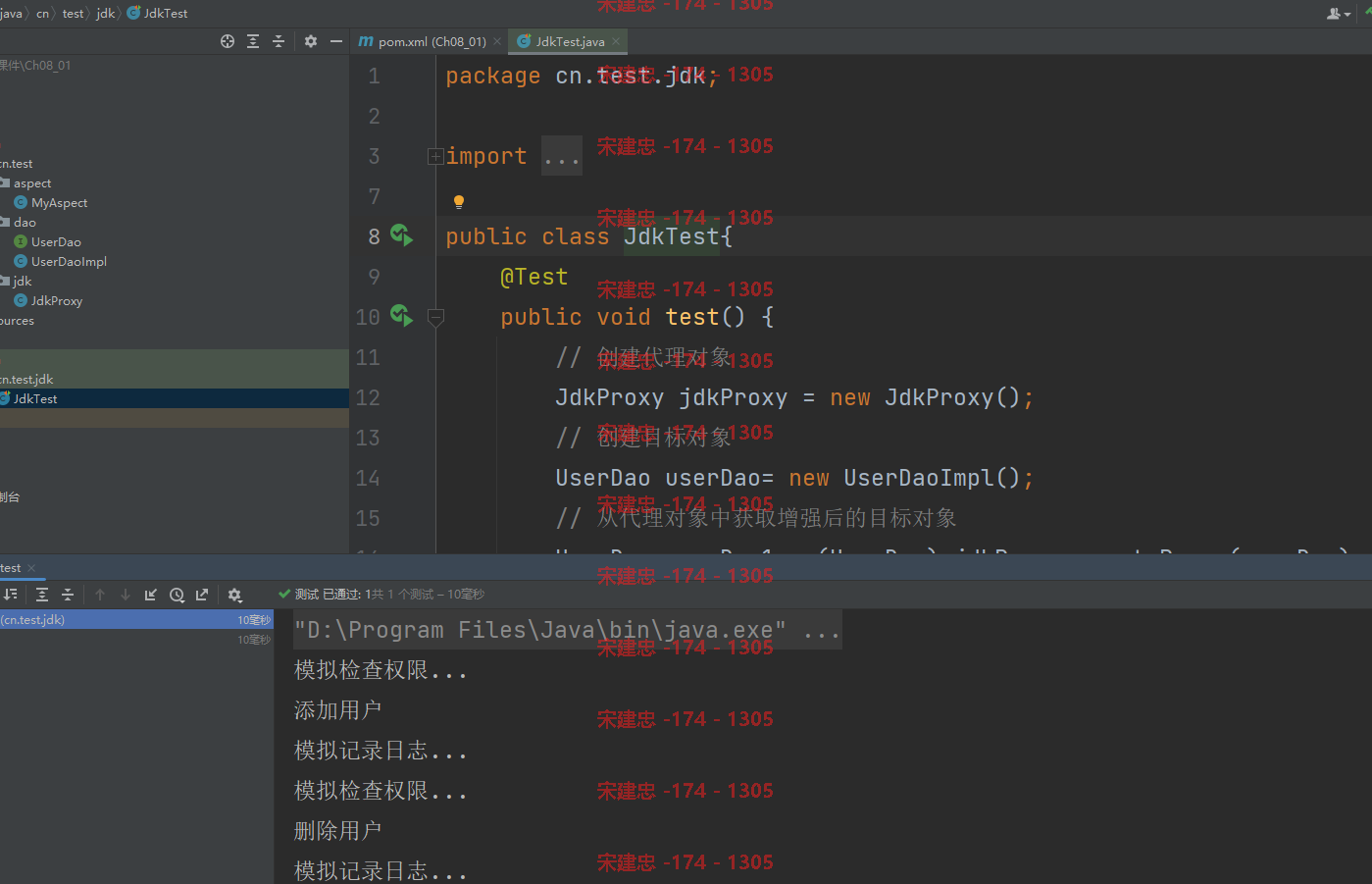Go to next failed test arrow
Image resolution: width=1372 pixels, height=884 pixels.
(x=126, y=595)
